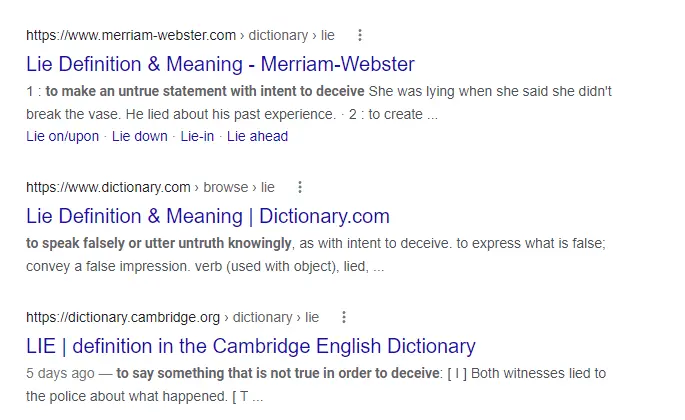Follow the "Lie ahead" sitelink
The width and height of the screenshot is (685, 420).
(x=257, y=136)
